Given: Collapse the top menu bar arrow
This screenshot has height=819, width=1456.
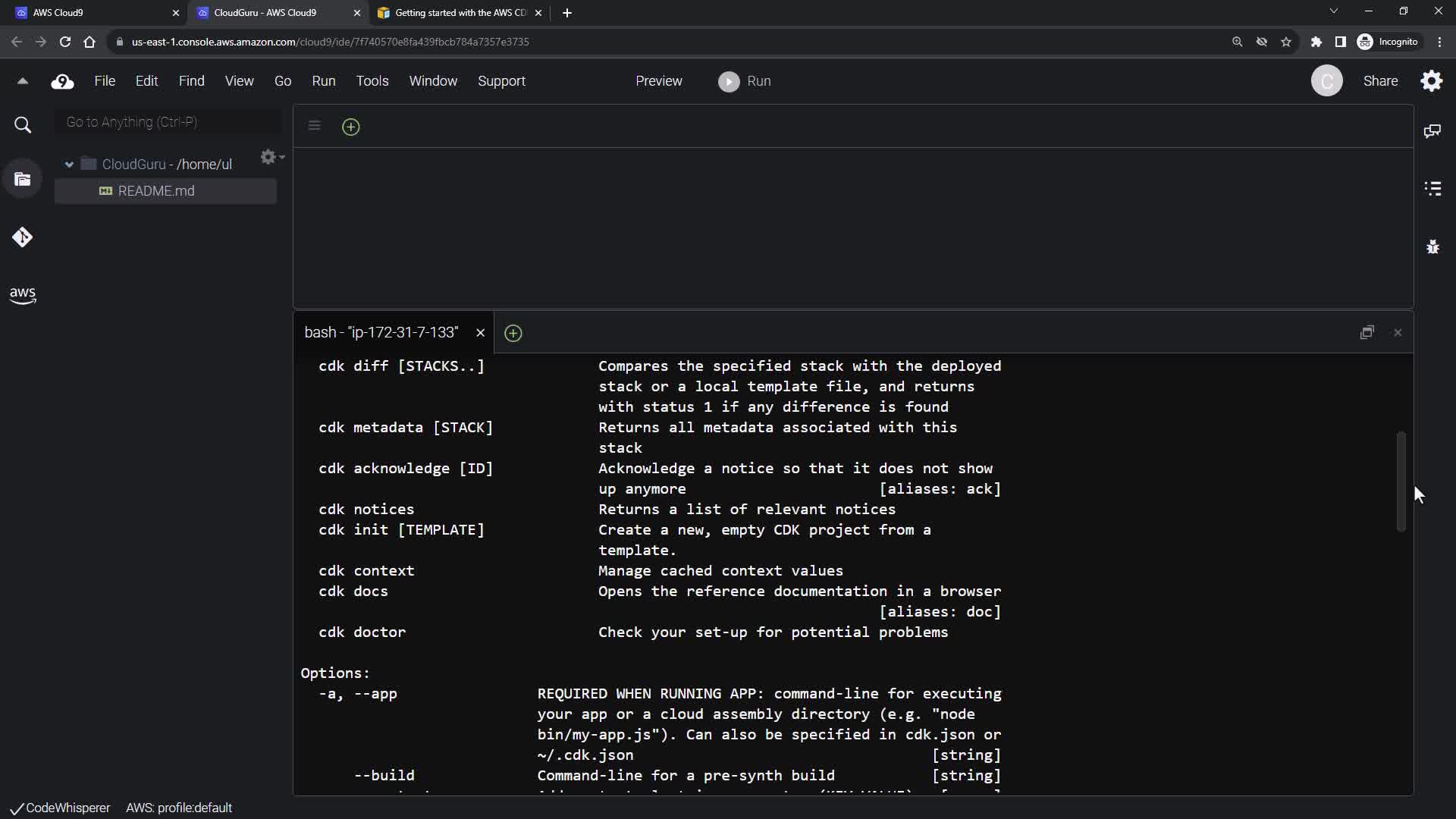Looking at the screenshot, I should (x=22, y=81).
